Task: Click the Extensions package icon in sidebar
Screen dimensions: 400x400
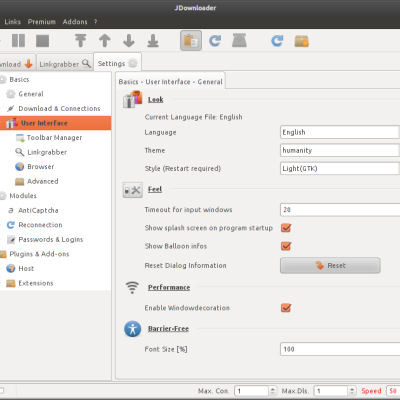Action: (x=11, y=283)
